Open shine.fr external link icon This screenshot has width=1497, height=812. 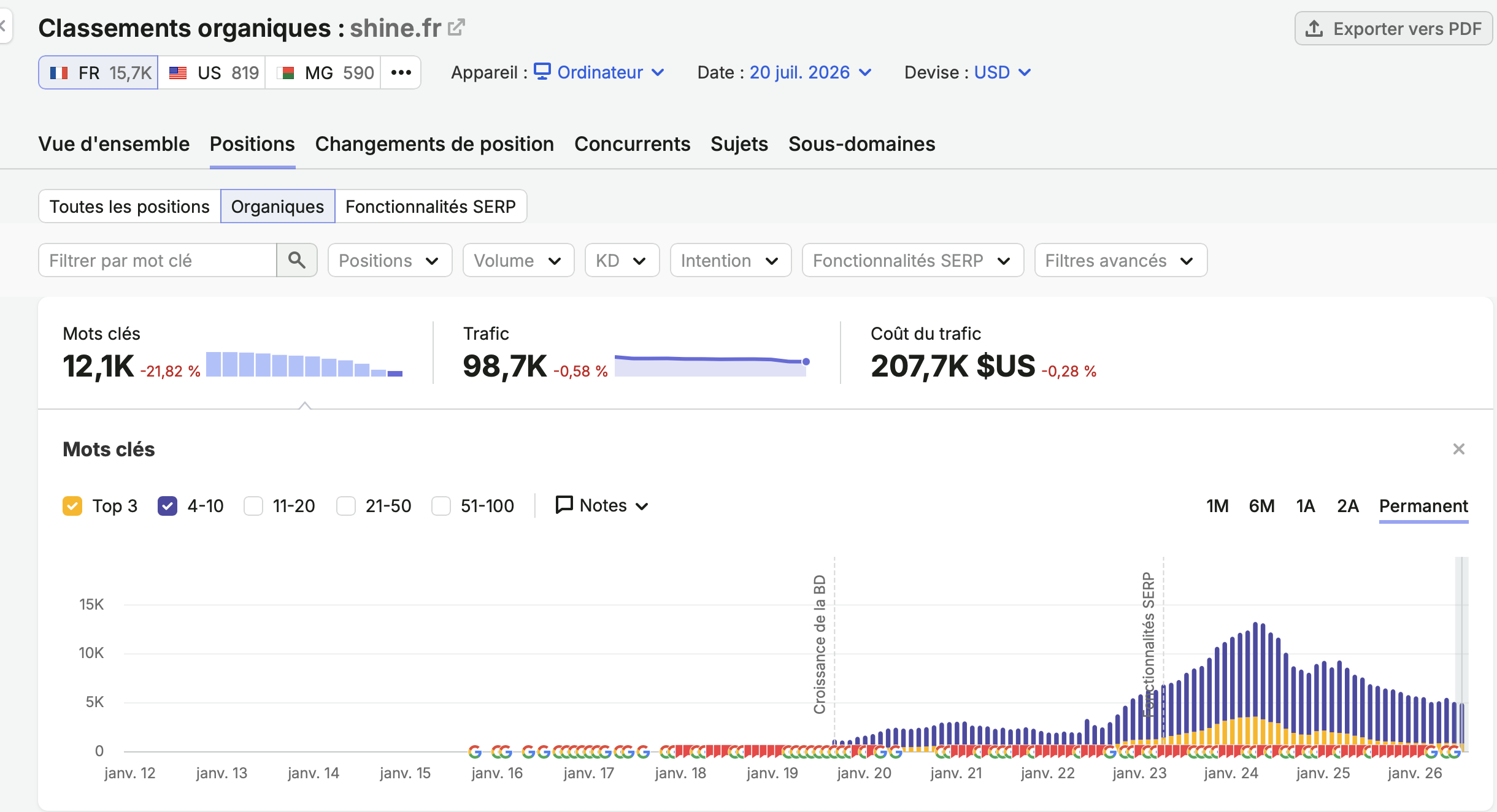456,28
